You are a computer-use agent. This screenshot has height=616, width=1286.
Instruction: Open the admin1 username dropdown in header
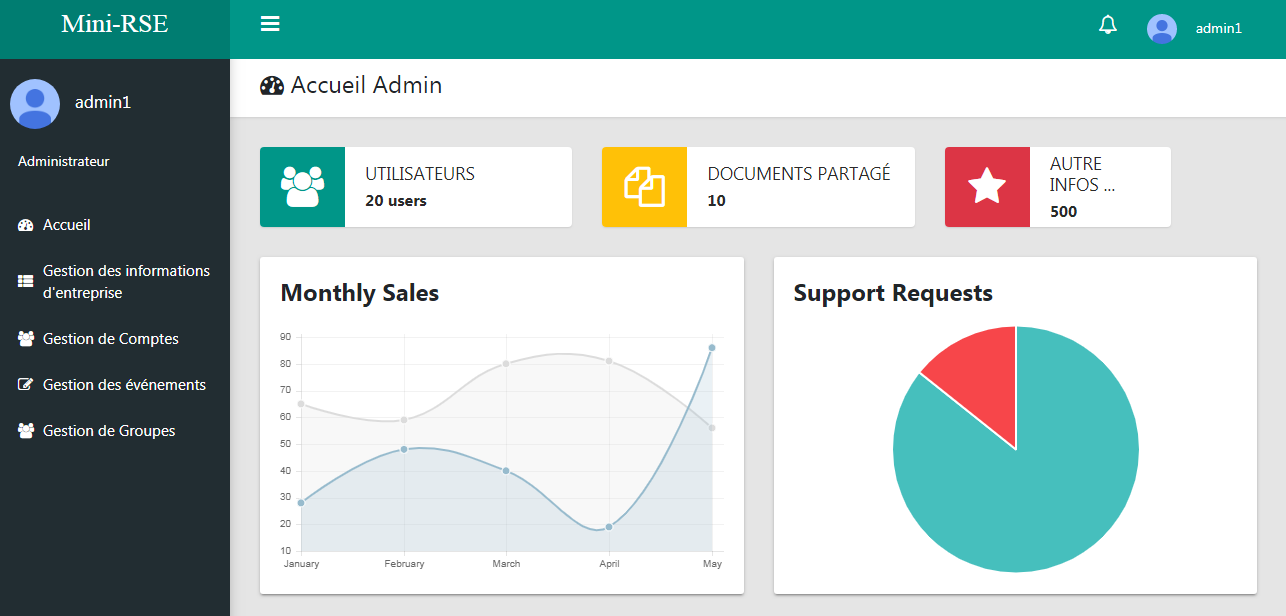tap(1219, 29)
